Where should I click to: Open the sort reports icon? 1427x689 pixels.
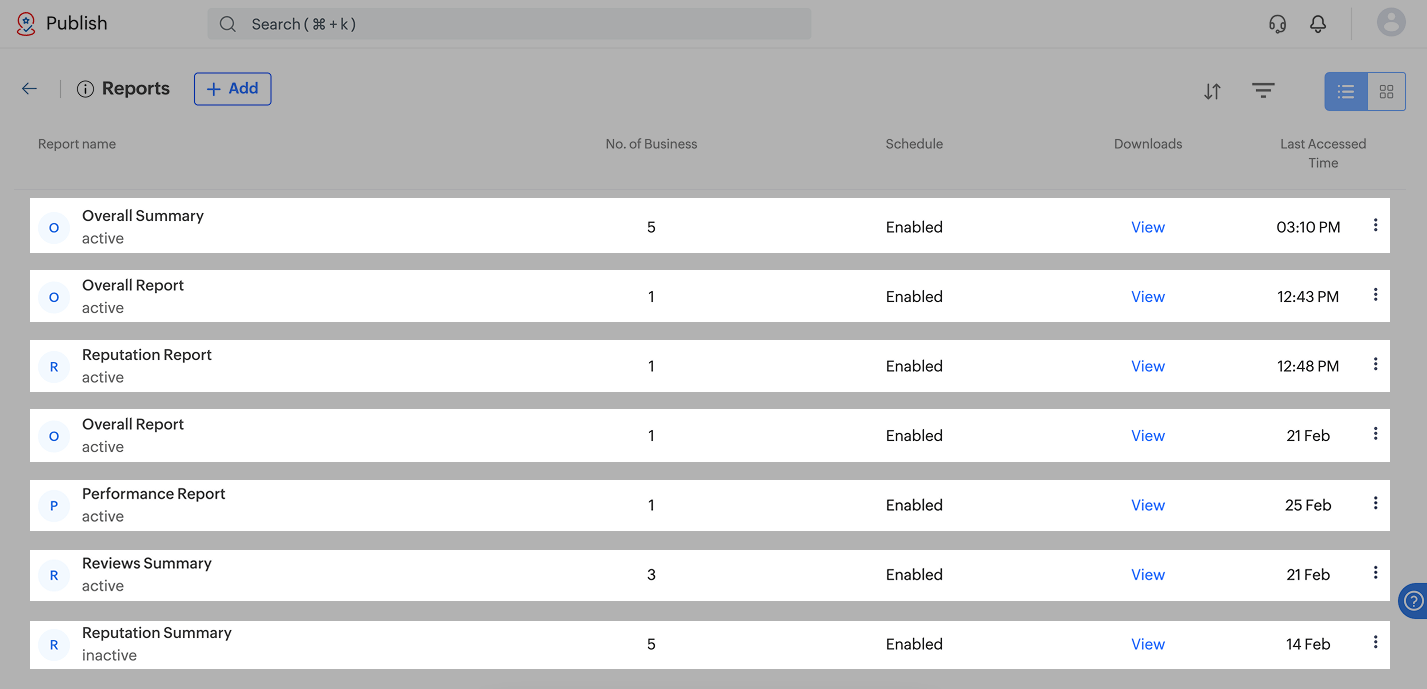coord(1212,92)
